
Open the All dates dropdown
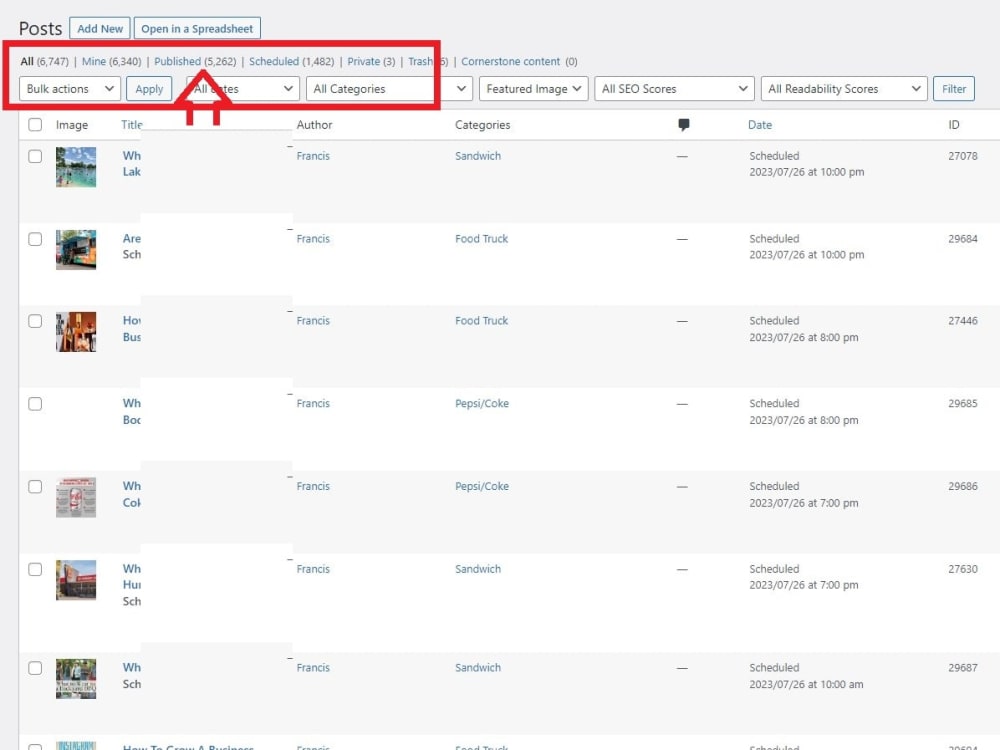(x=242, y=89)
